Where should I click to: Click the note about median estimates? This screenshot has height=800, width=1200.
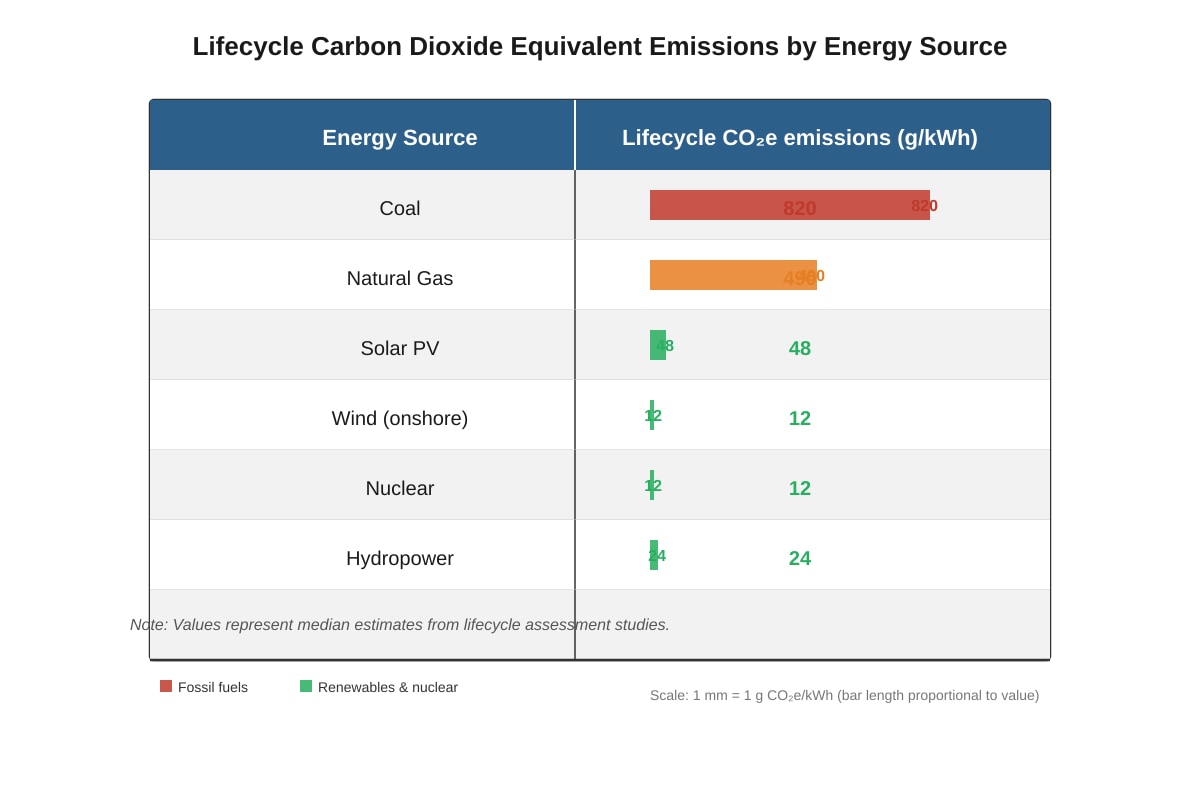[400, 625]
